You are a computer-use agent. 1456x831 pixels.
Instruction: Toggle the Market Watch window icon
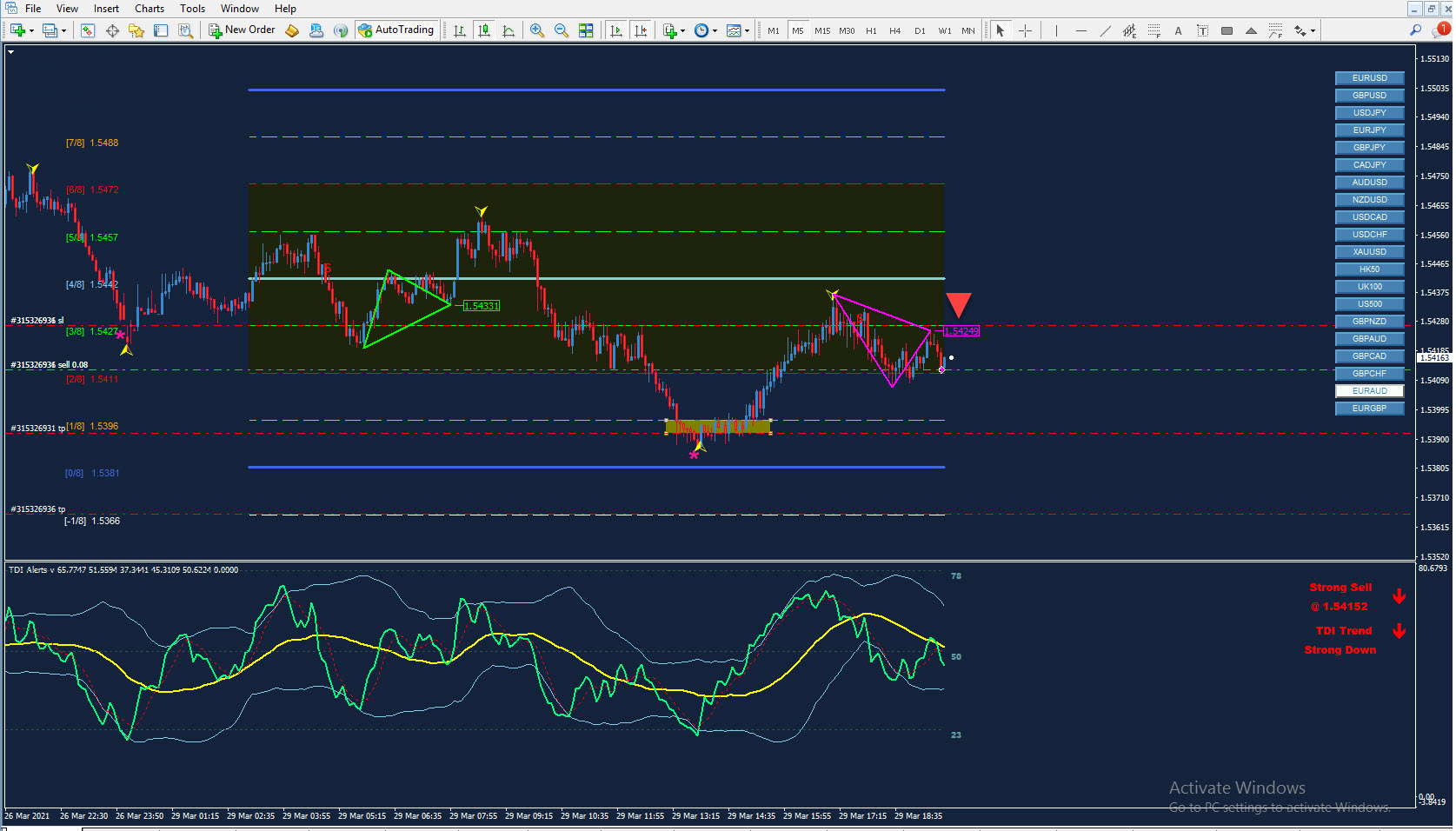click(88, 30)
